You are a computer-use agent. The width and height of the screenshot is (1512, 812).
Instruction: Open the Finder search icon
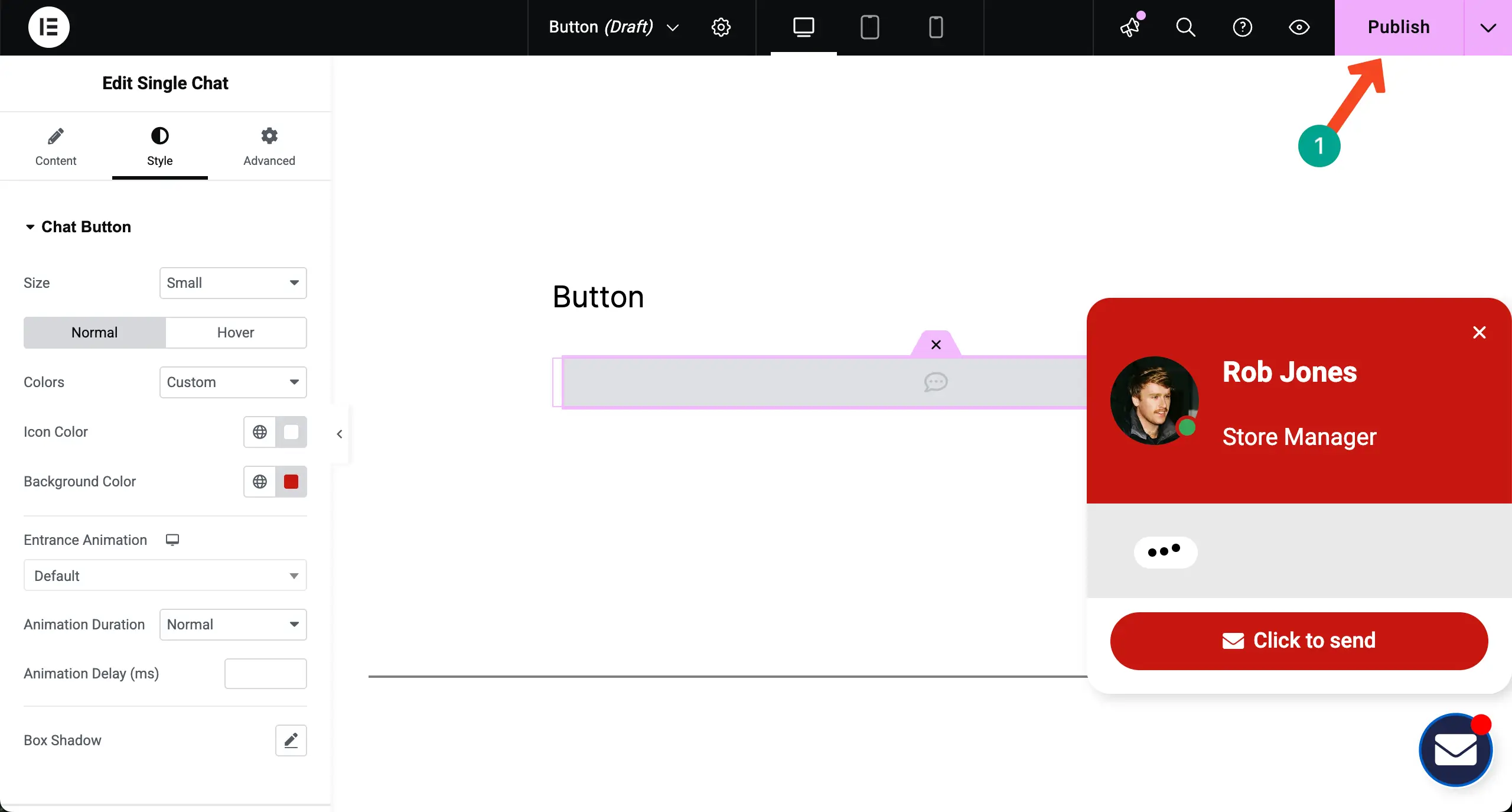[1185, 27]
